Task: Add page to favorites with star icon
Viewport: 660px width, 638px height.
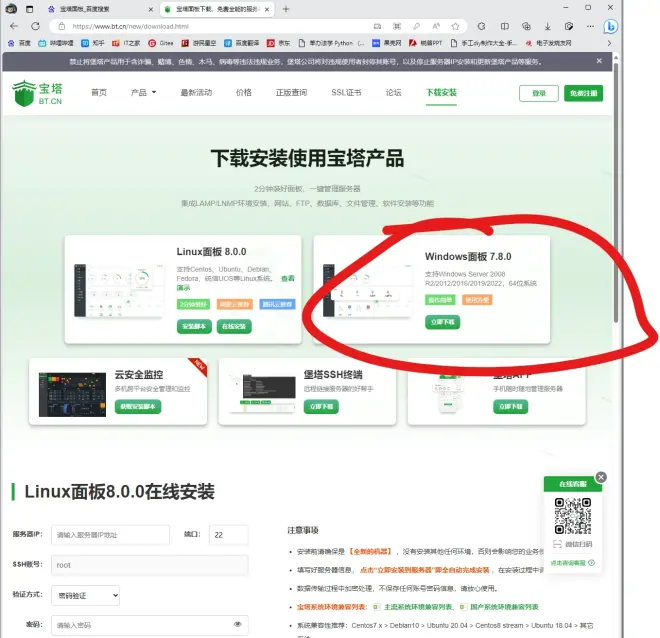Action: (x=455, y=26)
